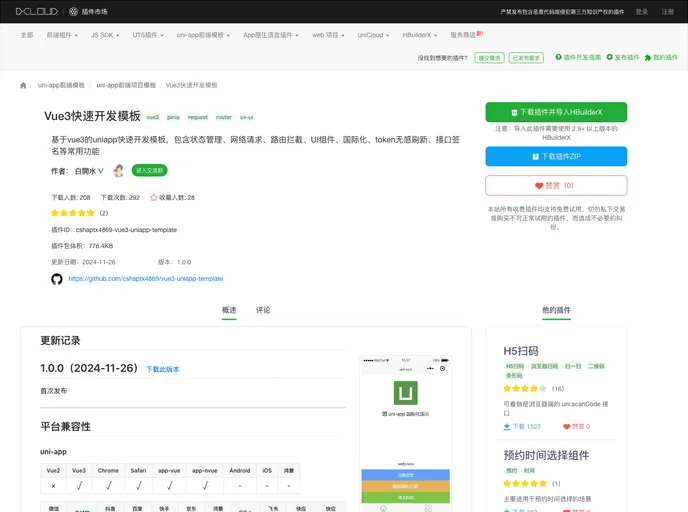Click the 已发布需求 button
Screen dimensions: 688x512
pyautogui.click(x=526, y=58)
